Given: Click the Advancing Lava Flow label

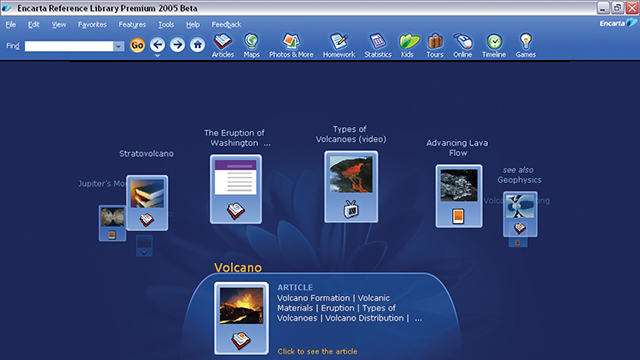Looking at the screenshot, I should click(457, 148).
